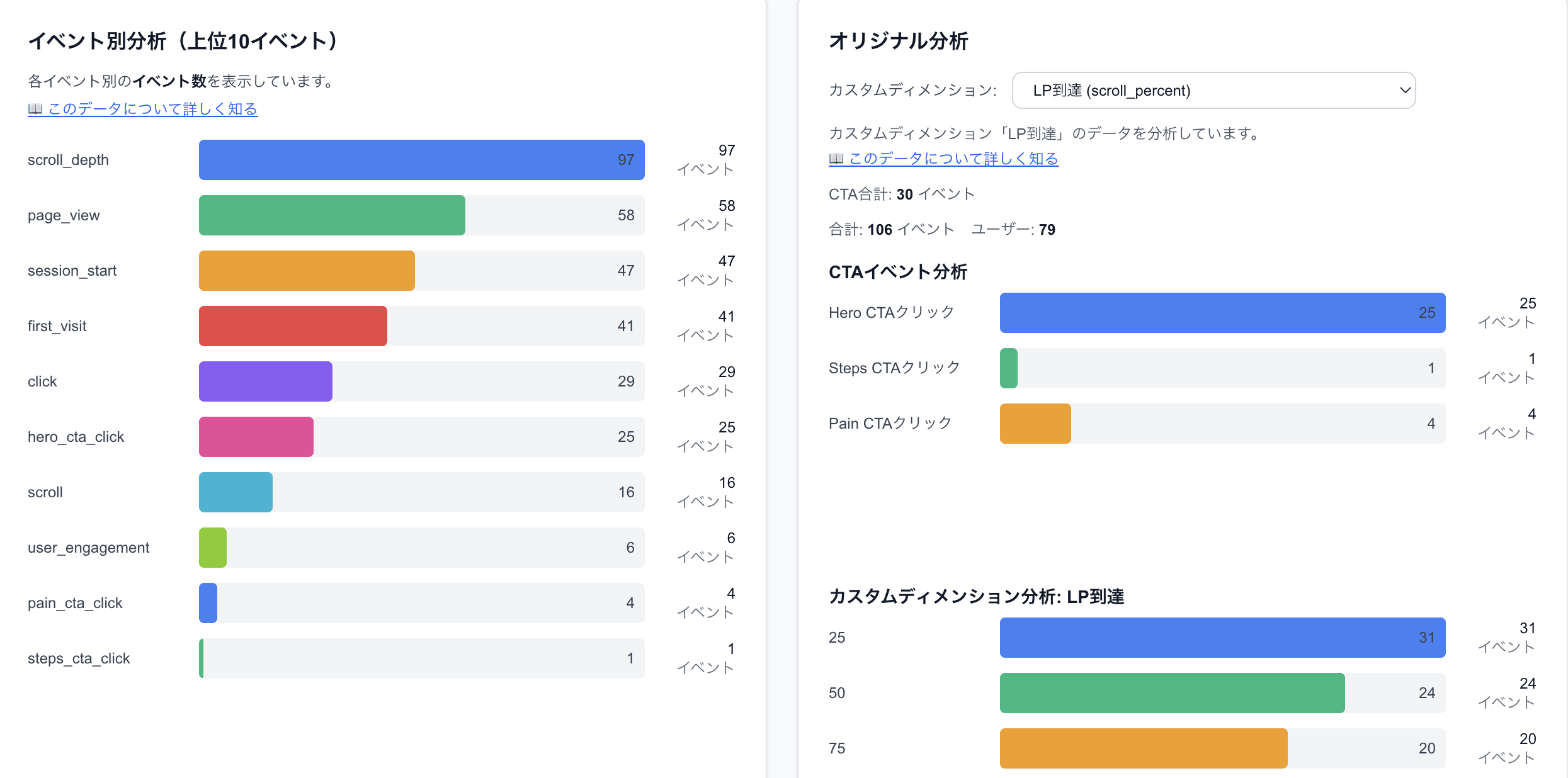Click the blue scroll_depth bar
The image size is (1568, 778).
(421, 160)
